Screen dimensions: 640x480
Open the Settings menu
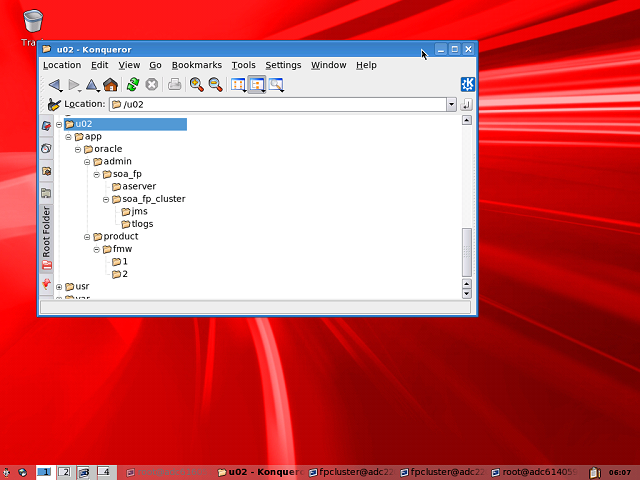click(x=283, y=65)
